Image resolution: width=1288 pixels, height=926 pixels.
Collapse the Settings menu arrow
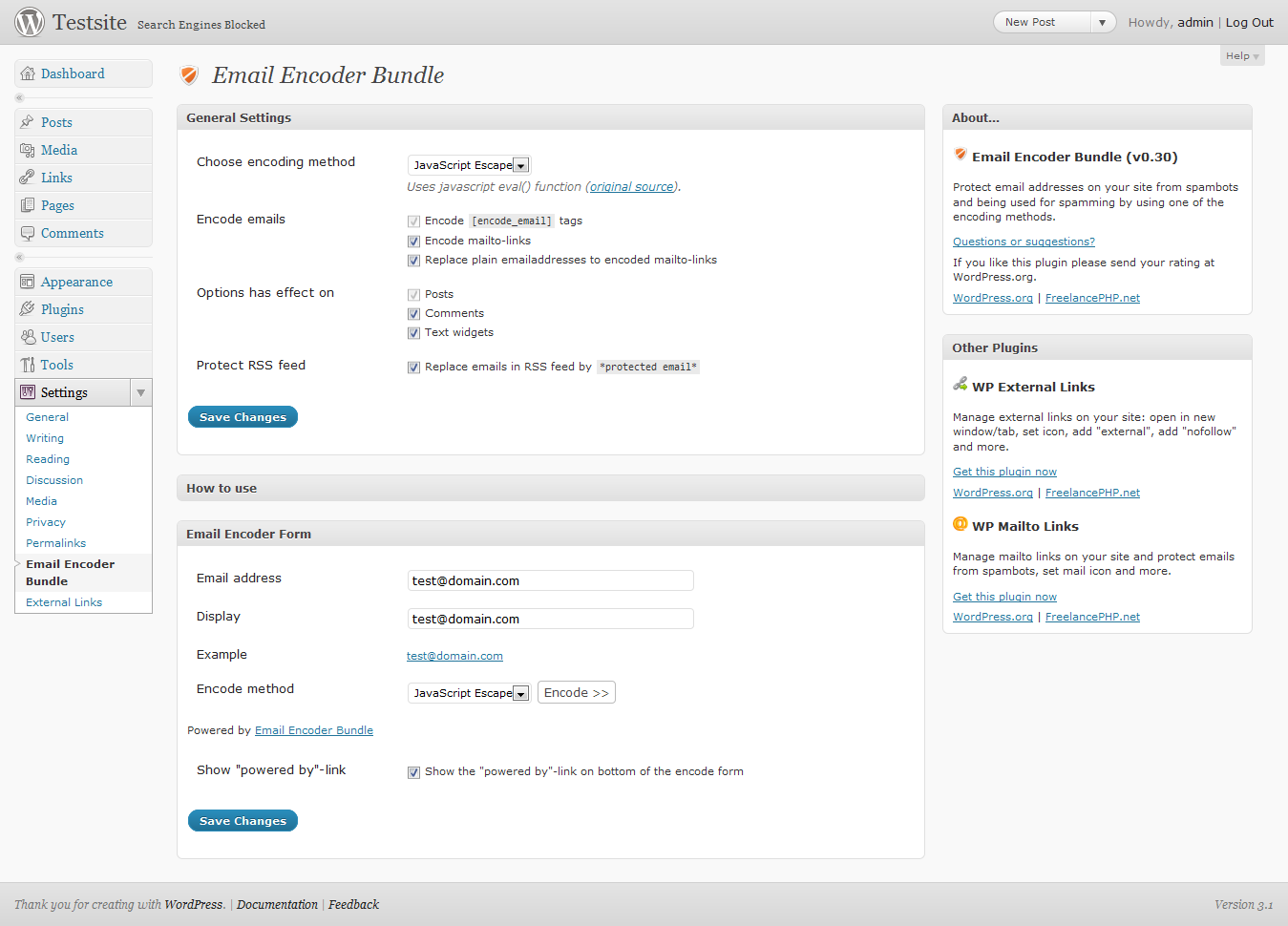[140, 392]
